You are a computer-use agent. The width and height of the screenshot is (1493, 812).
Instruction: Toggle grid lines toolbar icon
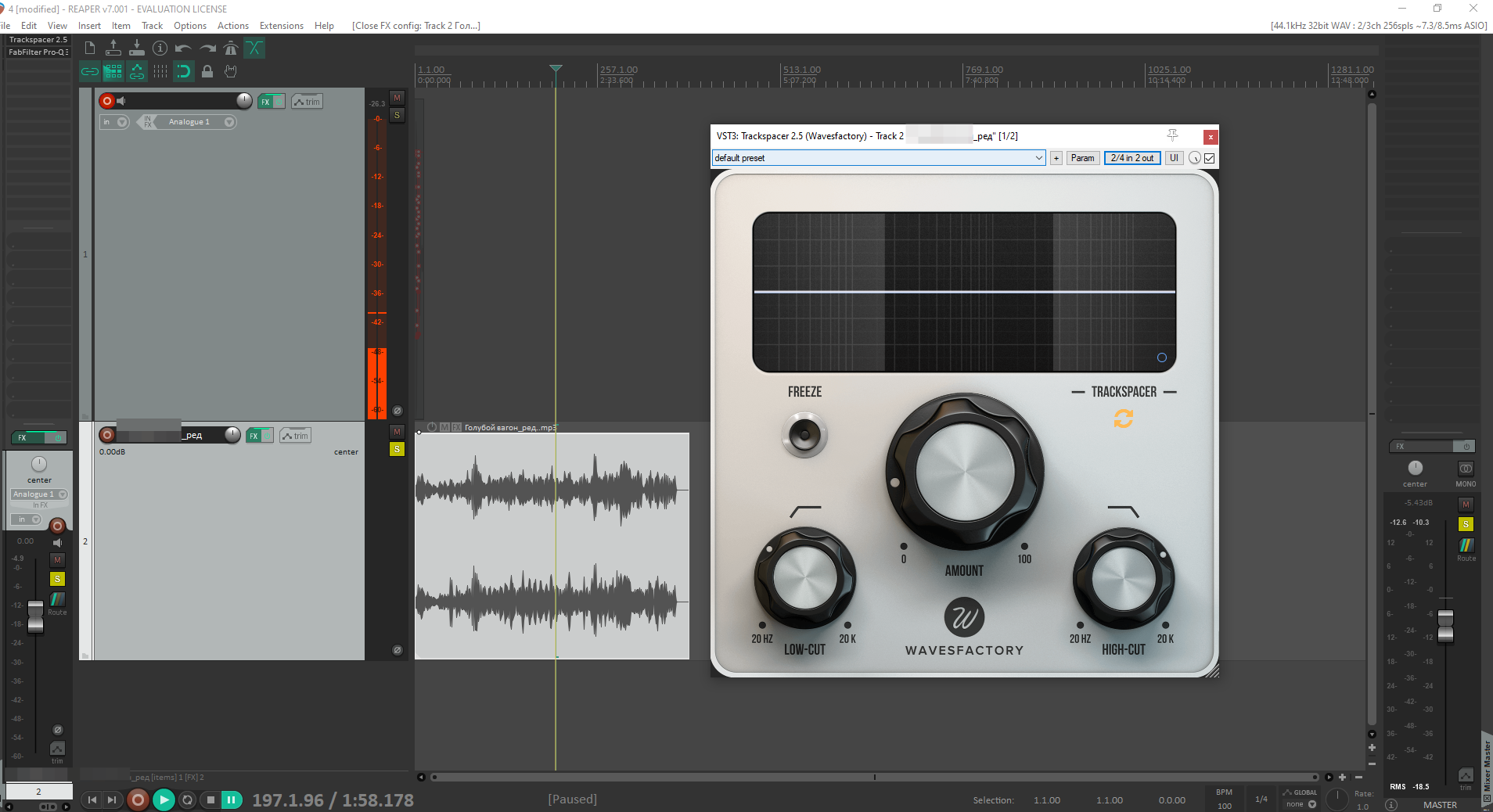[x=160, y=71]
